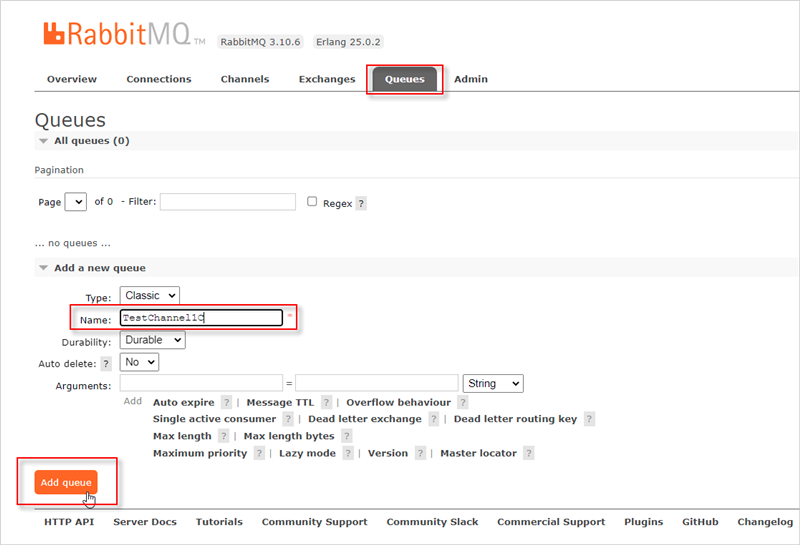Open the GitHub link
Viewport: 800px width, 545px height.
pyautogui.click(x=701, y=522)
